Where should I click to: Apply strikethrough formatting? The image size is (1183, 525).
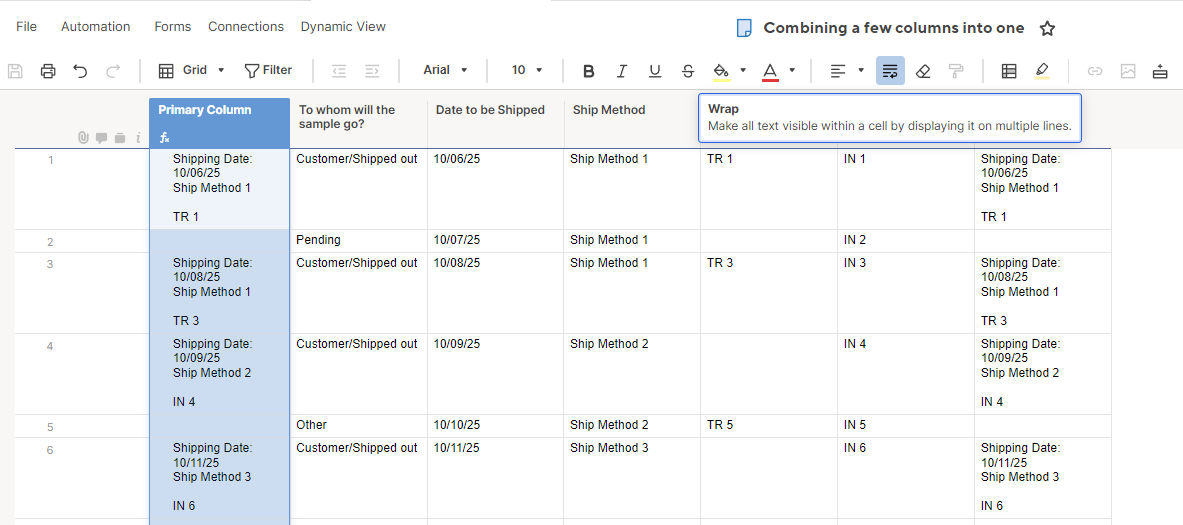click(x=688, y=70)
